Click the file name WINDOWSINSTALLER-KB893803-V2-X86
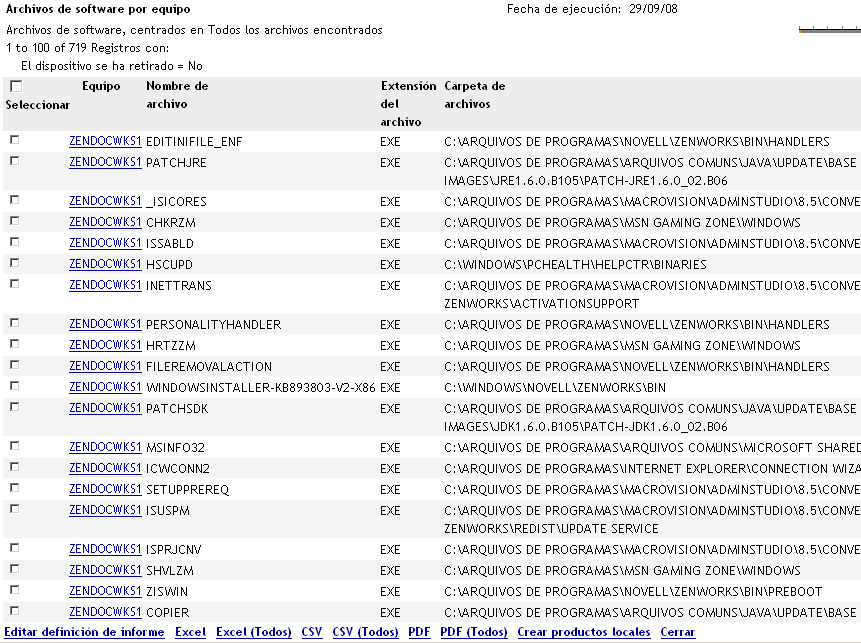 [x=260, y=388]
